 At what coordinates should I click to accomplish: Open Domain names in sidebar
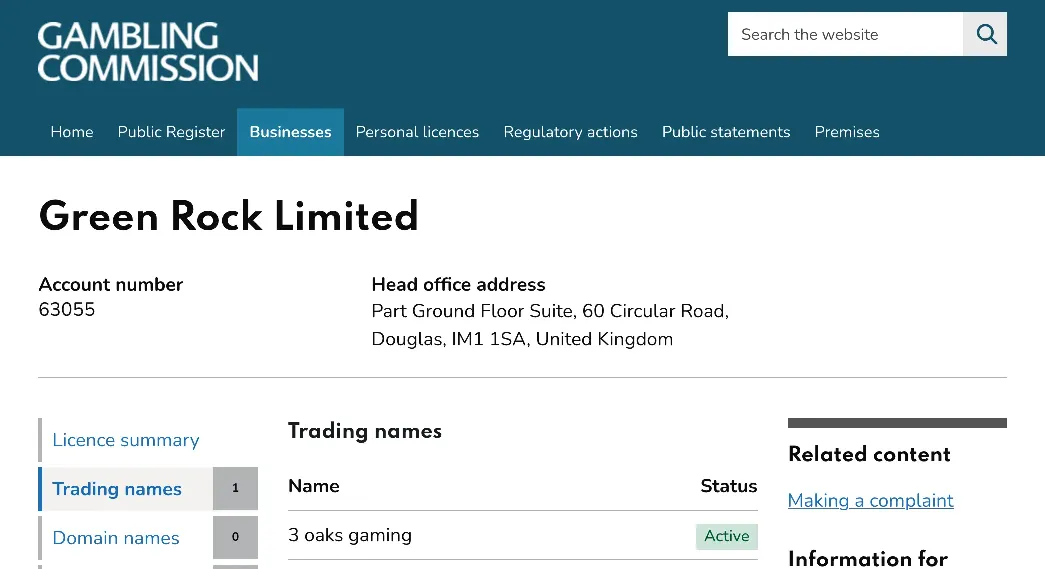tap(116, 538)
